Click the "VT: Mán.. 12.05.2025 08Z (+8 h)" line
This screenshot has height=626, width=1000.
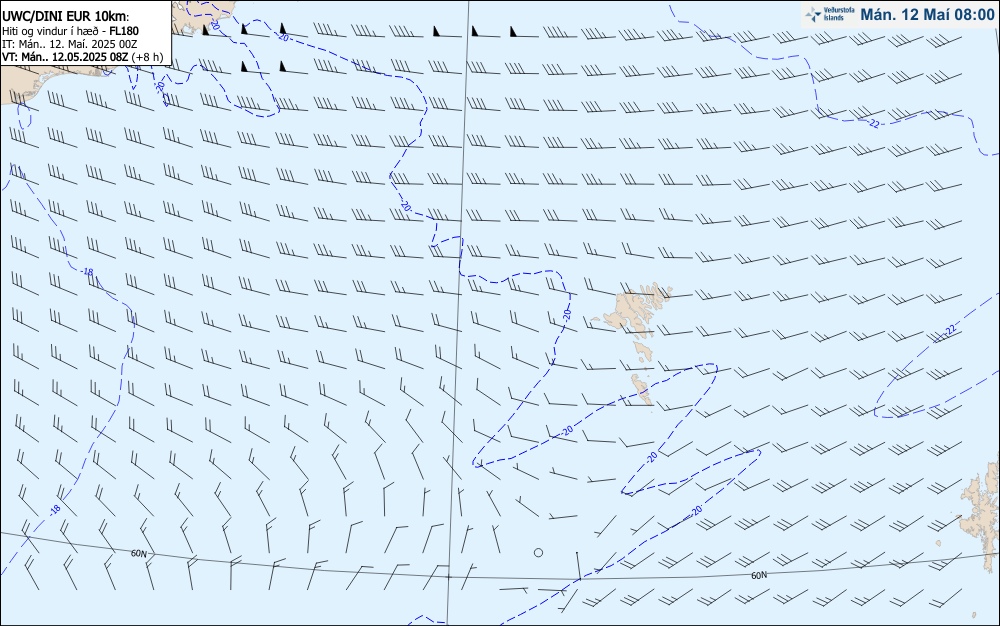(82, 57)
